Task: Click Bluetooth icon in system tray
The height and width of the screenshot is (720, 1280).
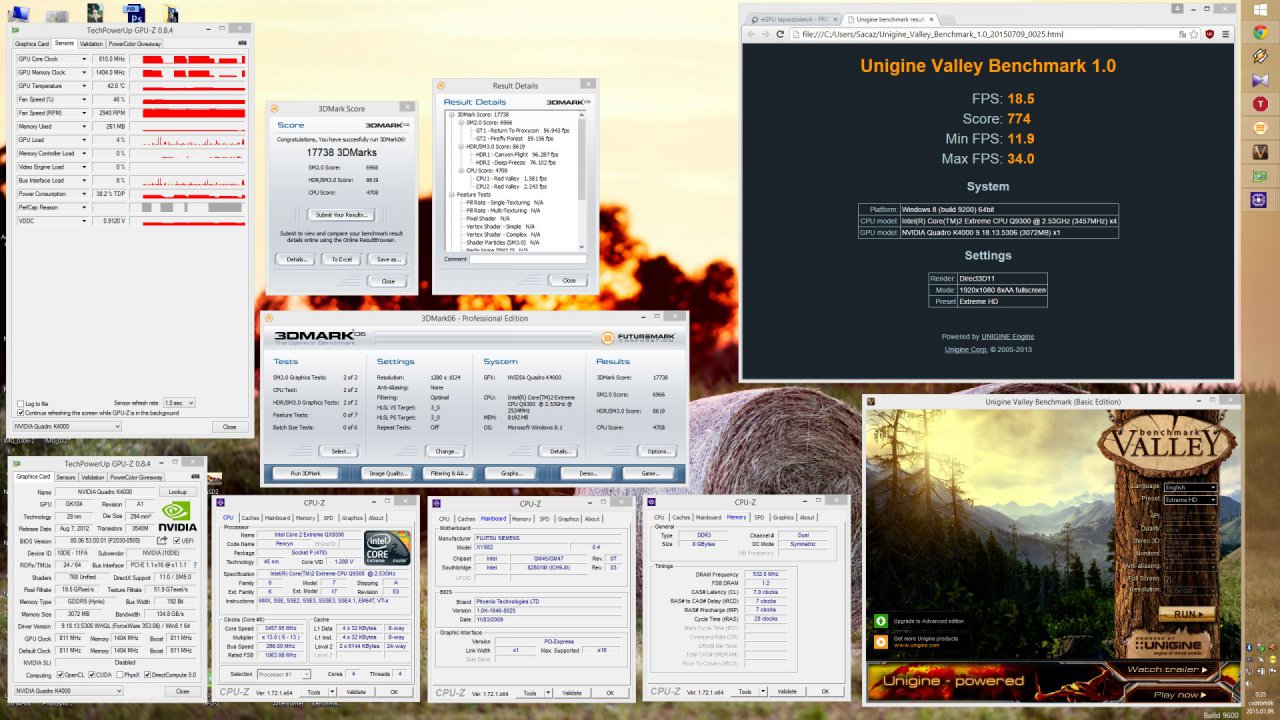Action: tap(1249, 648)
